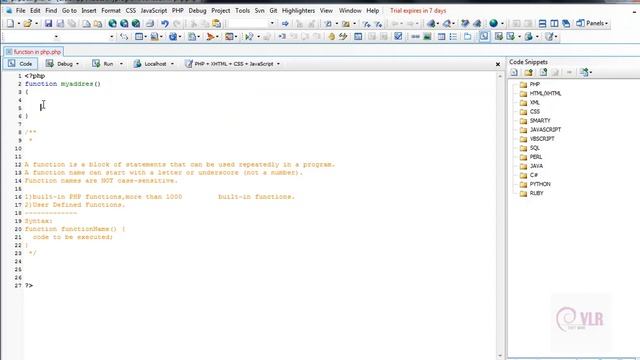The height and width of the screenshot is (360, 640).
Task: Click the first globe preview icon
Action: point(112,24)
